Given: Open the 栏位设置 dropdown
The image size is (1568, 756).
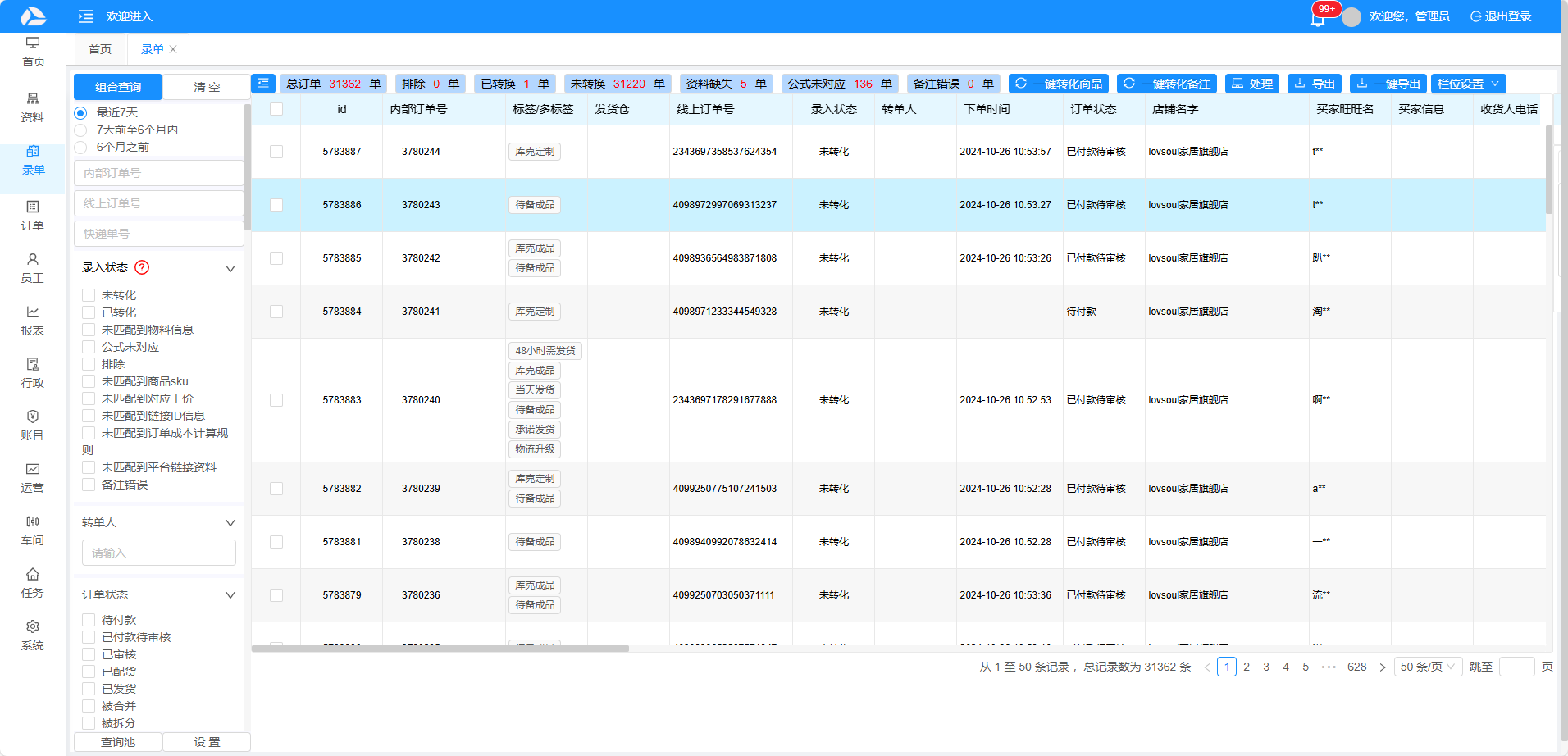Looking at the screenshot, I should (x=1468, y=84).
